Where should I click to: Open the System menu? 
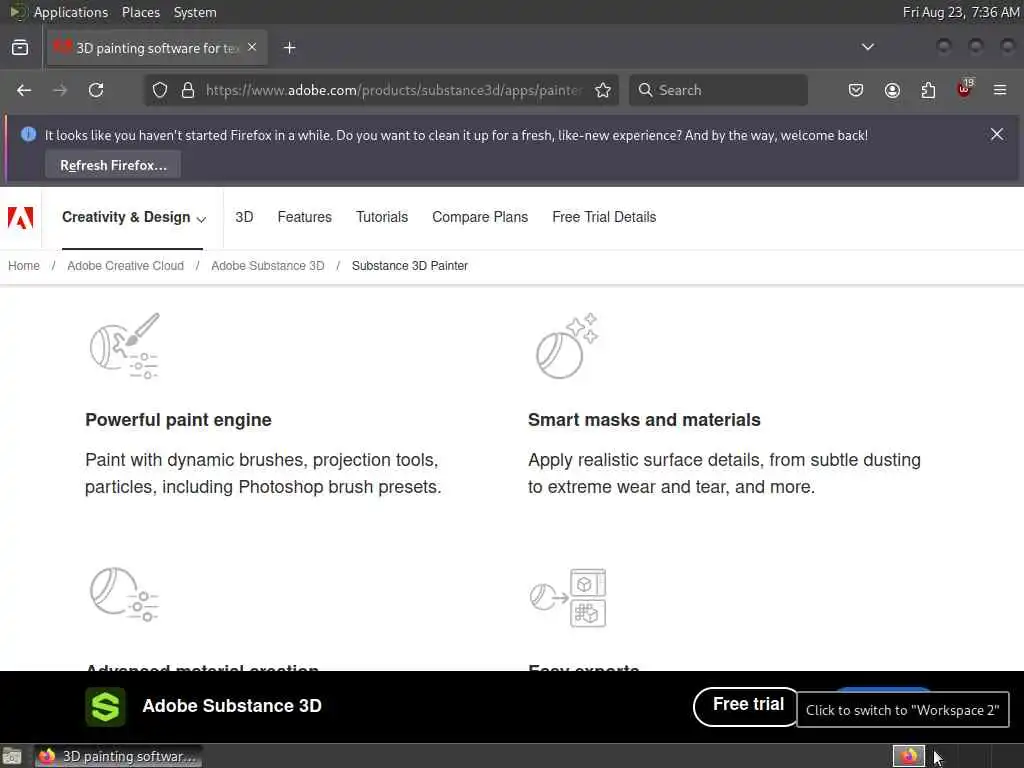pyautogui.click(x=195, y=12)
